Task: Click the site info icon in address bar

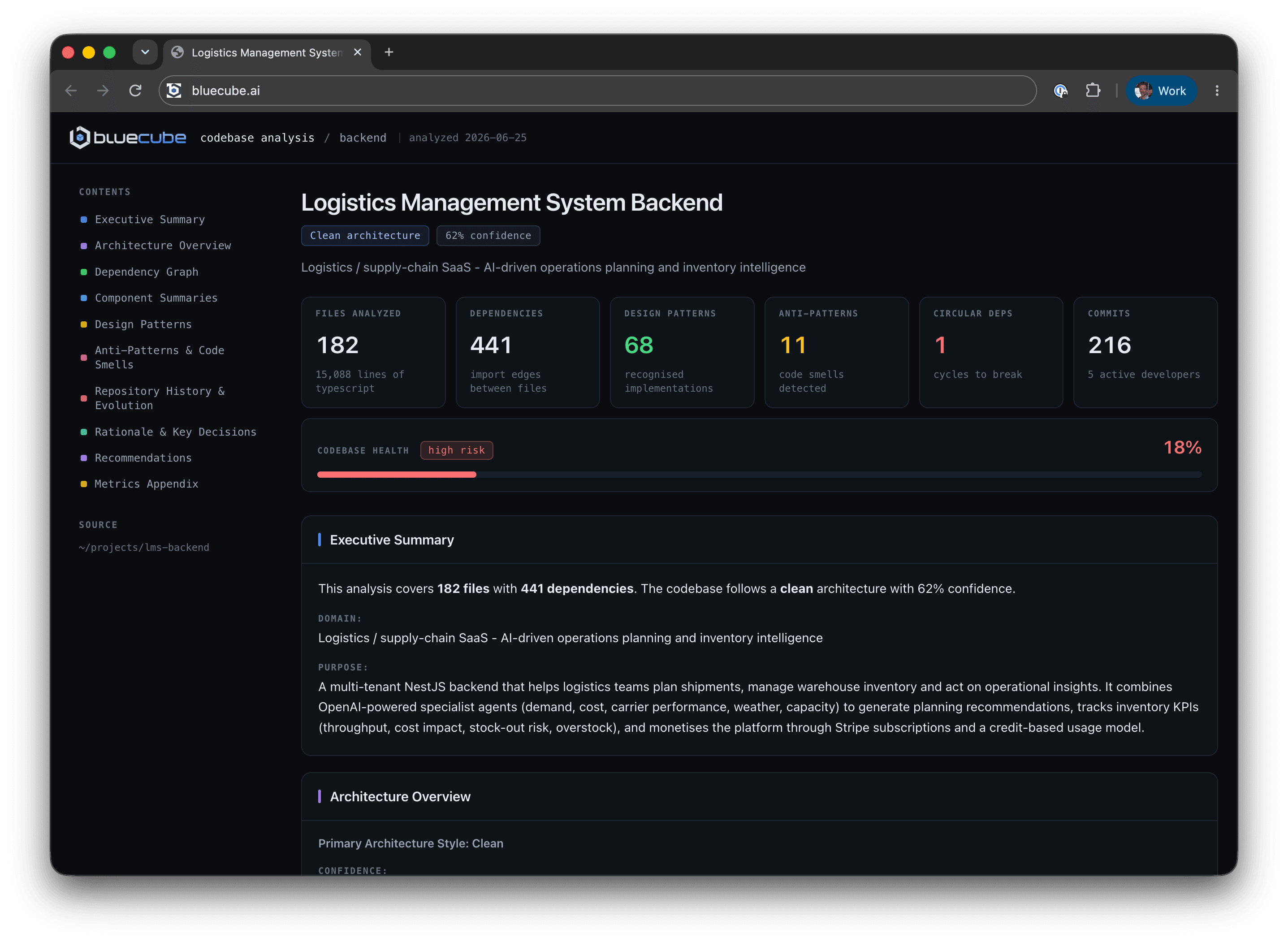Action: 174,91
